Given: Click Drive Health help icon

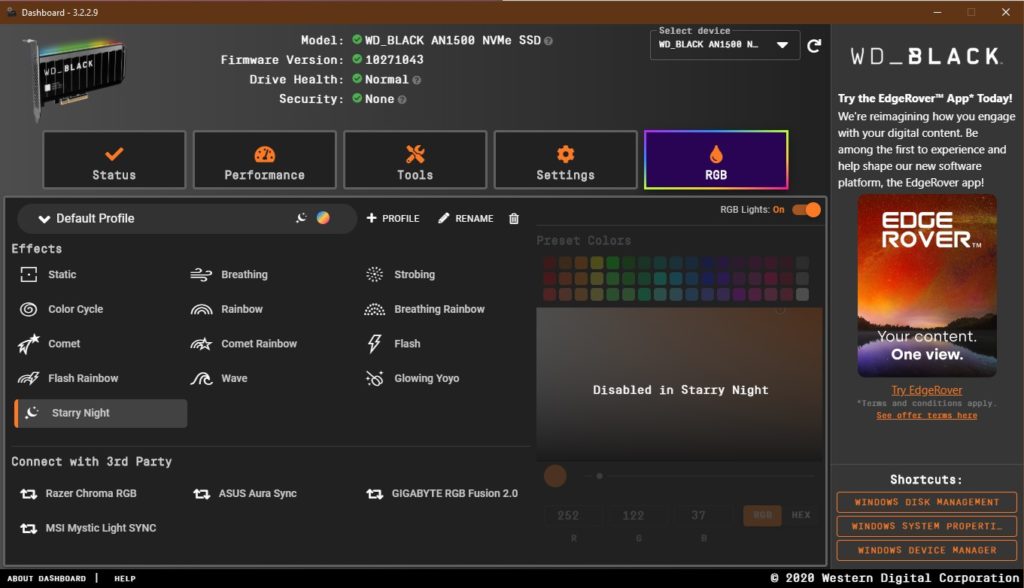Looking at the screenshot, I should click(417, 80).
